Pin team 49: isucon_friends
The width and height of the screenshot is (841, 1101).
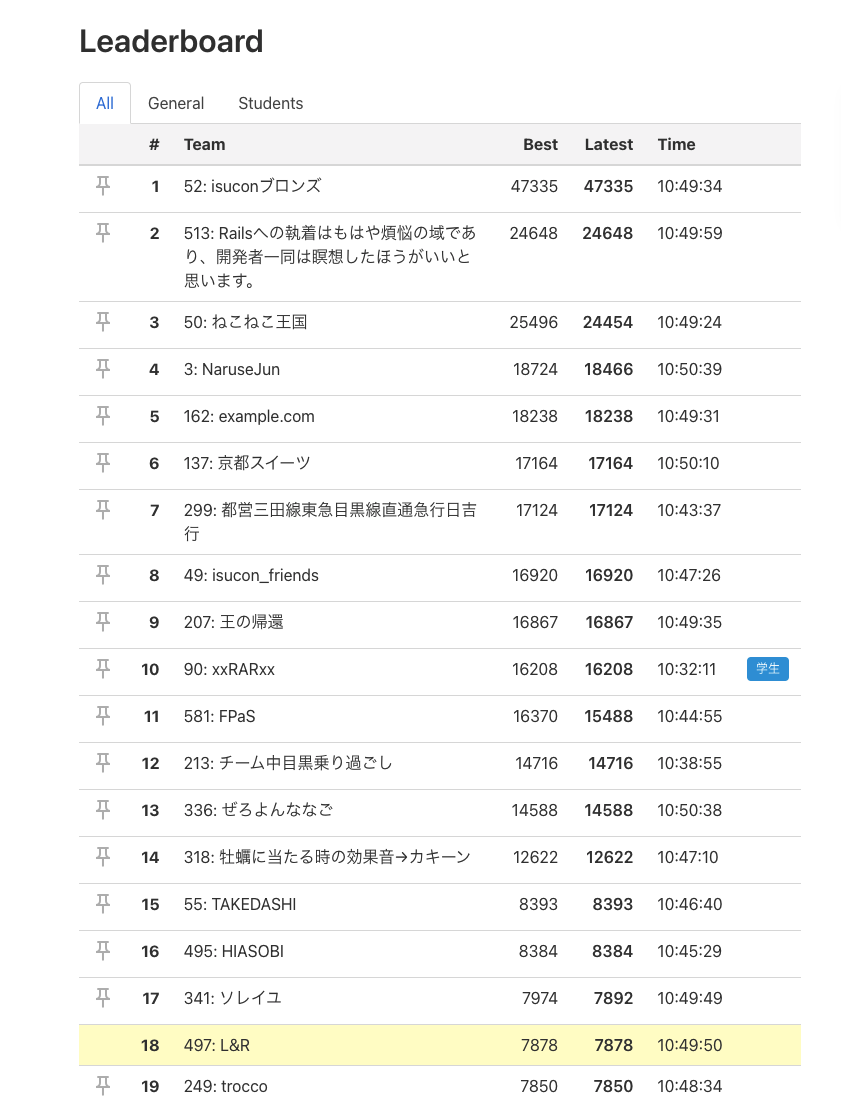point(103,574)
